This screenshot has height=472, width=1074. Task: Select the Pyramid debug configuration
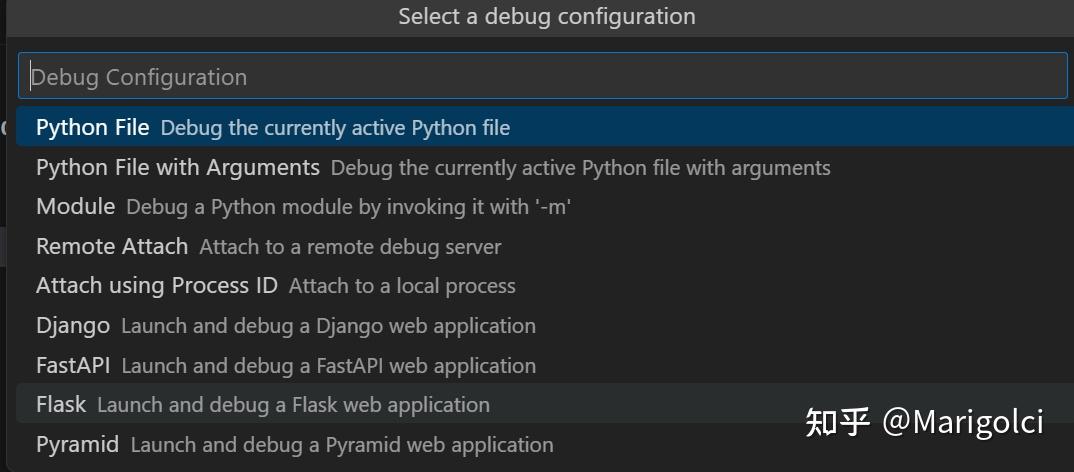77,445
